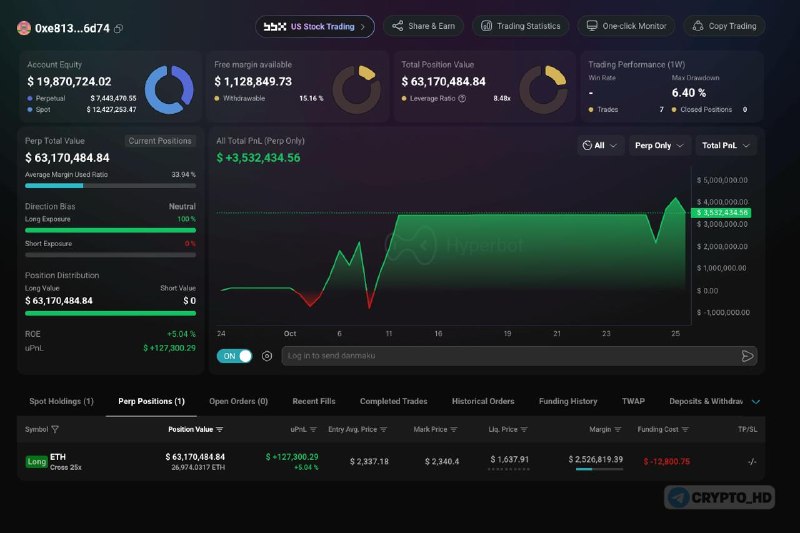800x533 pixels.
Task: Open the Completed Trades tab
Action: (x=393, y=401)
